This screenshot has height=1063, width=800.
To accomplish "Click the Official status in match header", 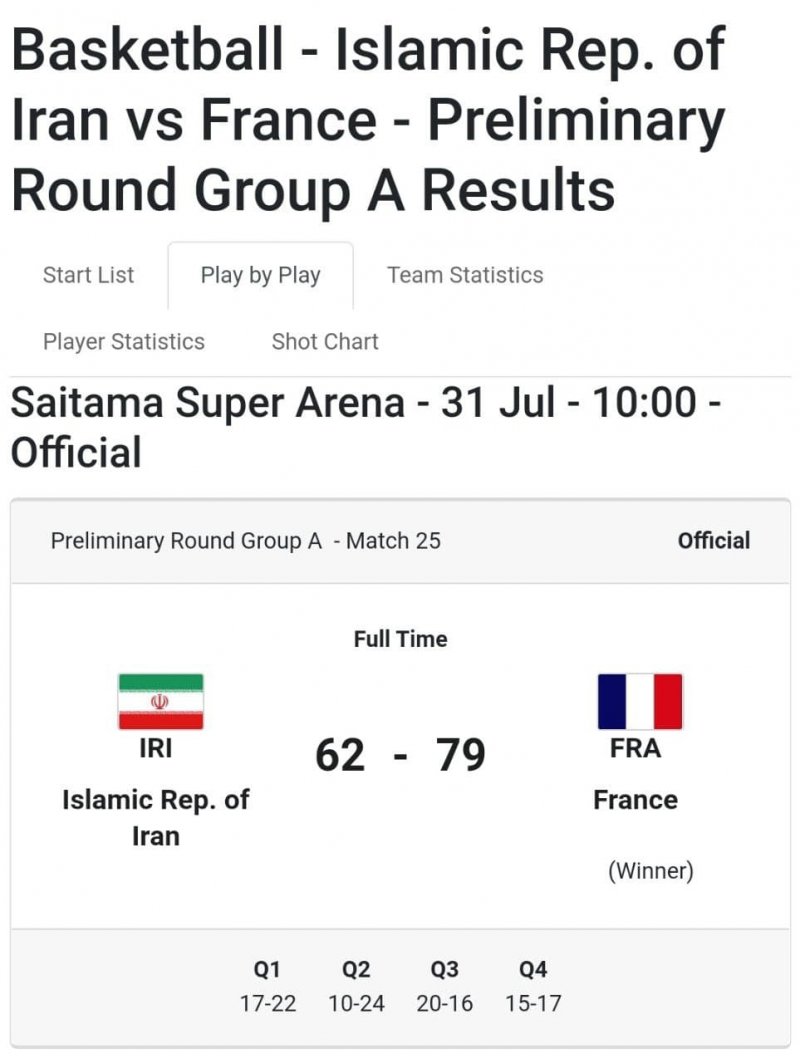I will tap(713, 541).
